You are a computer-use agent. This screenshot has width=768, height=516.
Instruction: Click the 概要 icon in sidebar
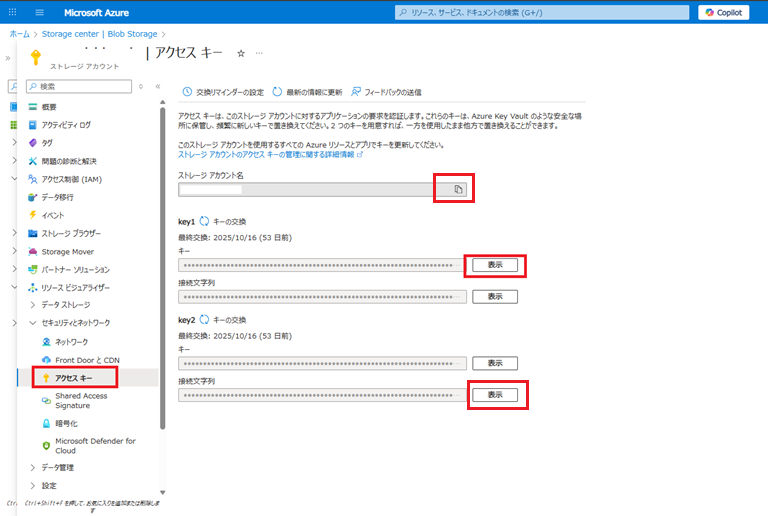[x=33, y=107]
